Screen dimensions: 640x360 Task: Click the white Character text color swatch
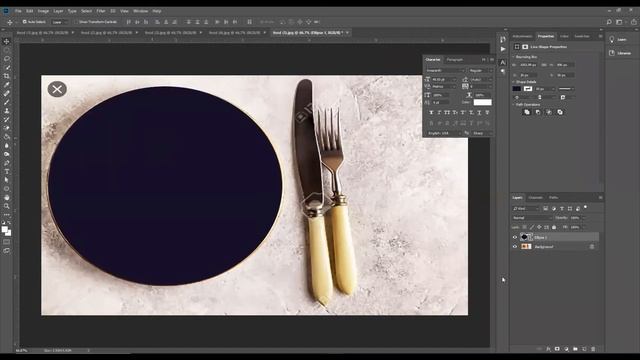click(482, 102)
